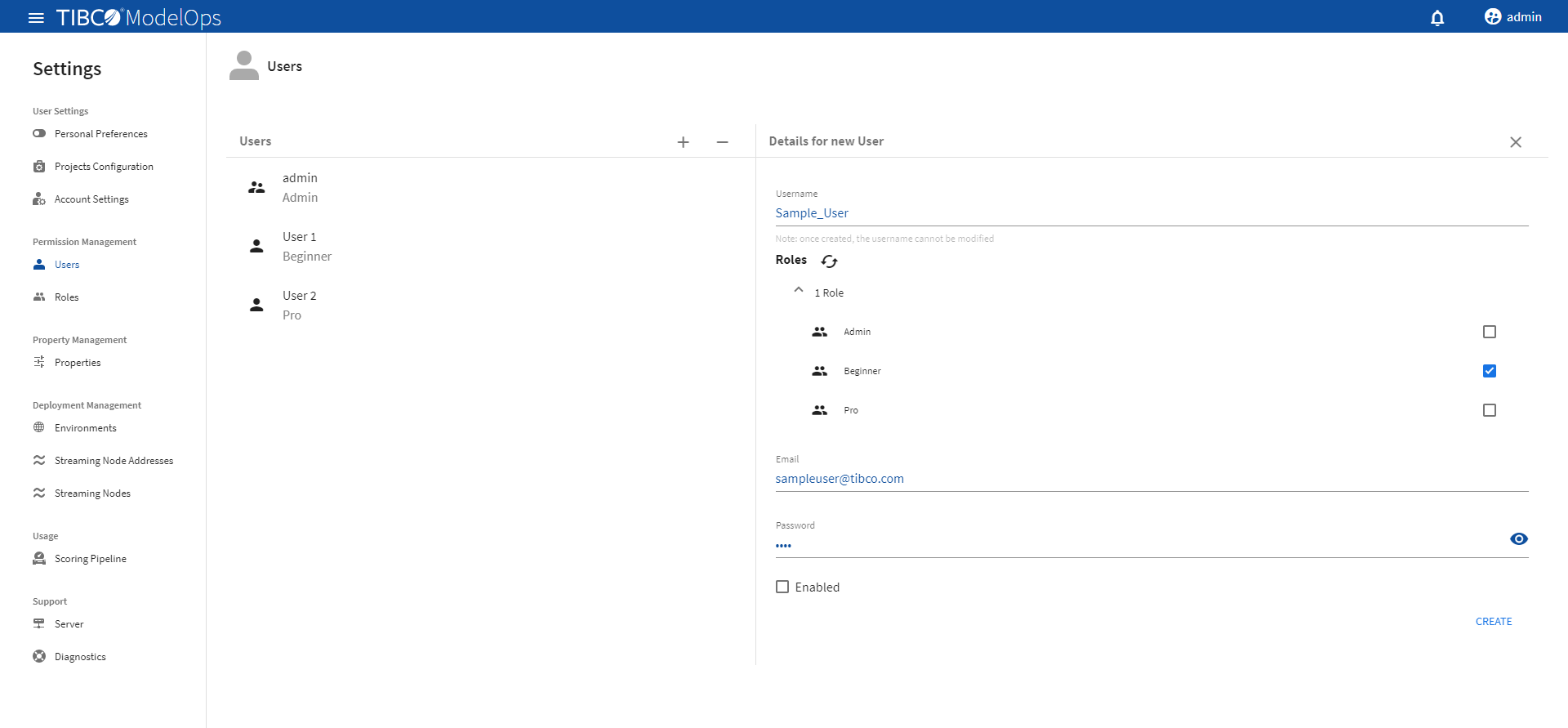Click the plus icon to add user
1568x728 pixels.
[683, 142]
